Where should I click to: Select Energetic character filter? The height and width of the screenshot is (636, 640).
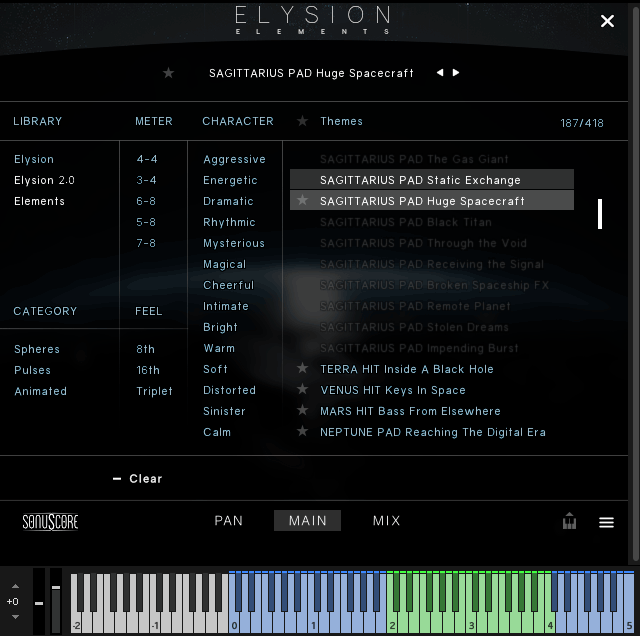coord(230,180)
